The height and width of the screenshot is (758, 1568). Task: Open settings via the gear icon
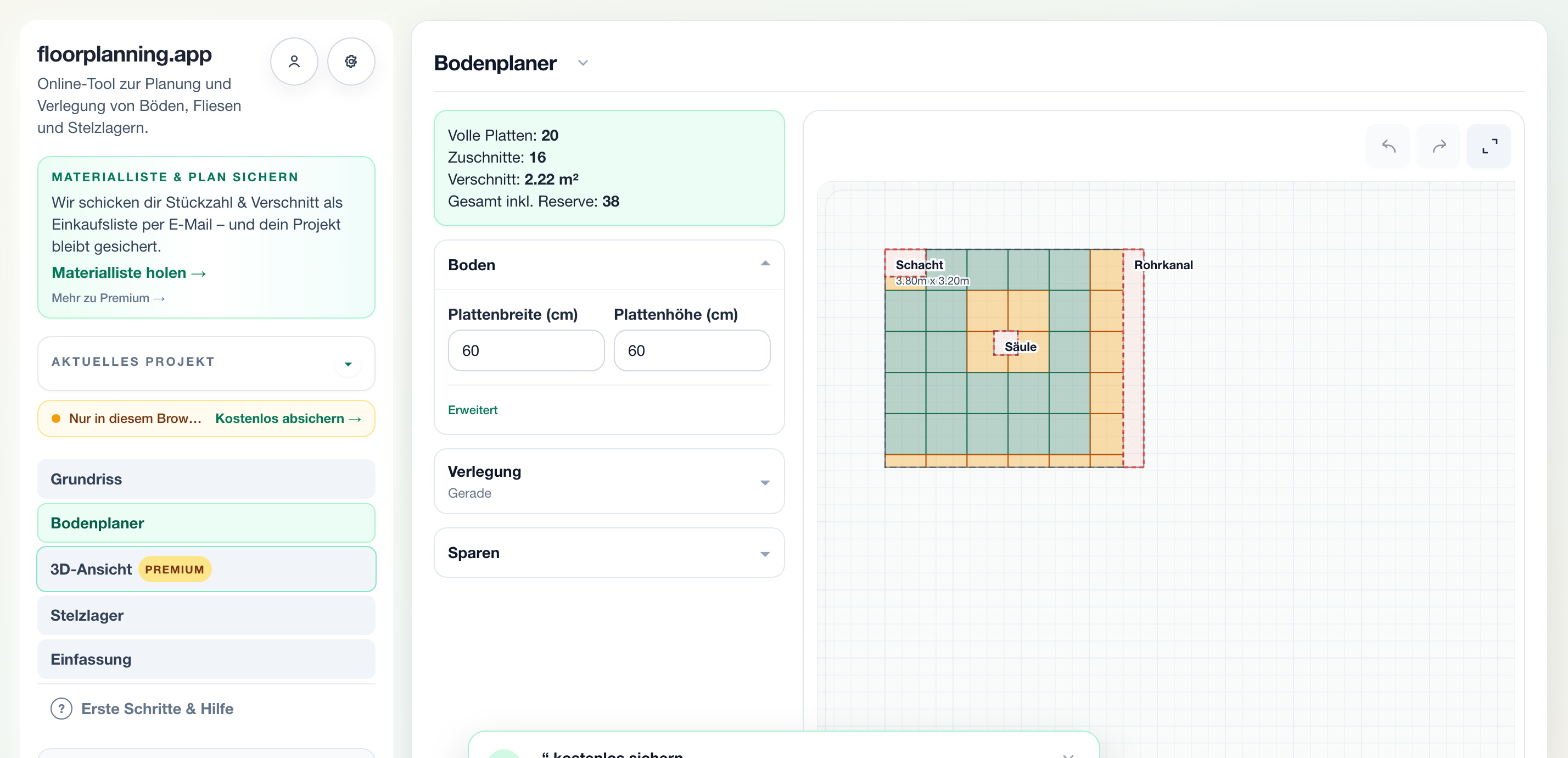[x=351, y=62]
